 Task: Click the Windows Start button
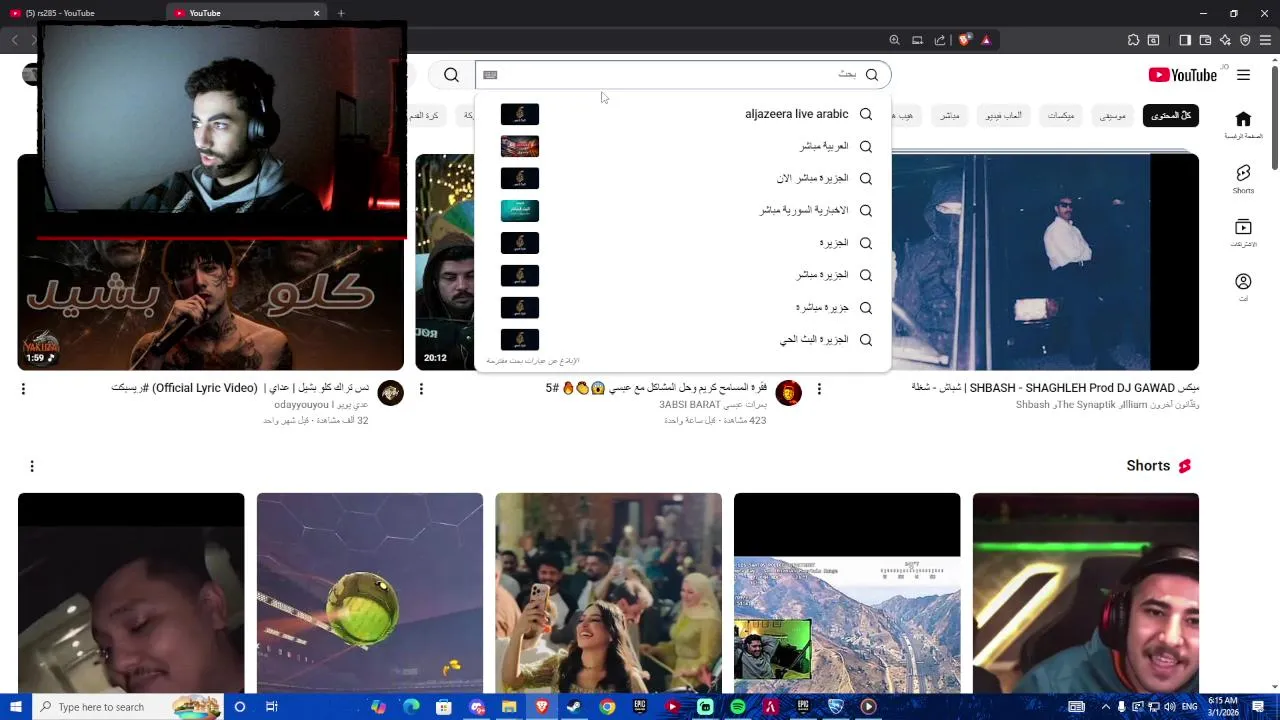click(15, 707)
